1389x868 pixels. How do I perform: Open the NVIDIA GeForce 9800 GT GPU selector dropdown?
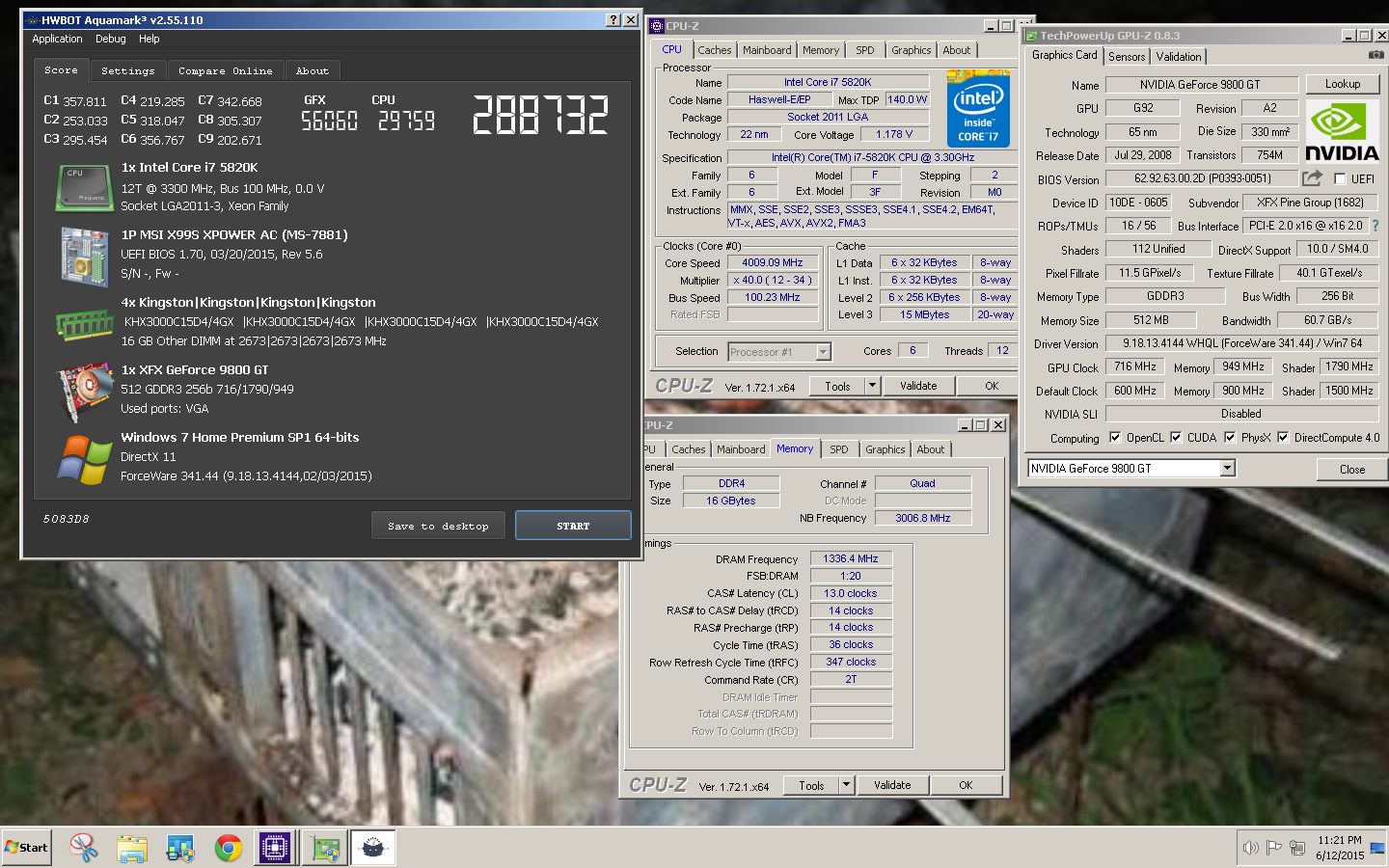(x=1227, y=468)
